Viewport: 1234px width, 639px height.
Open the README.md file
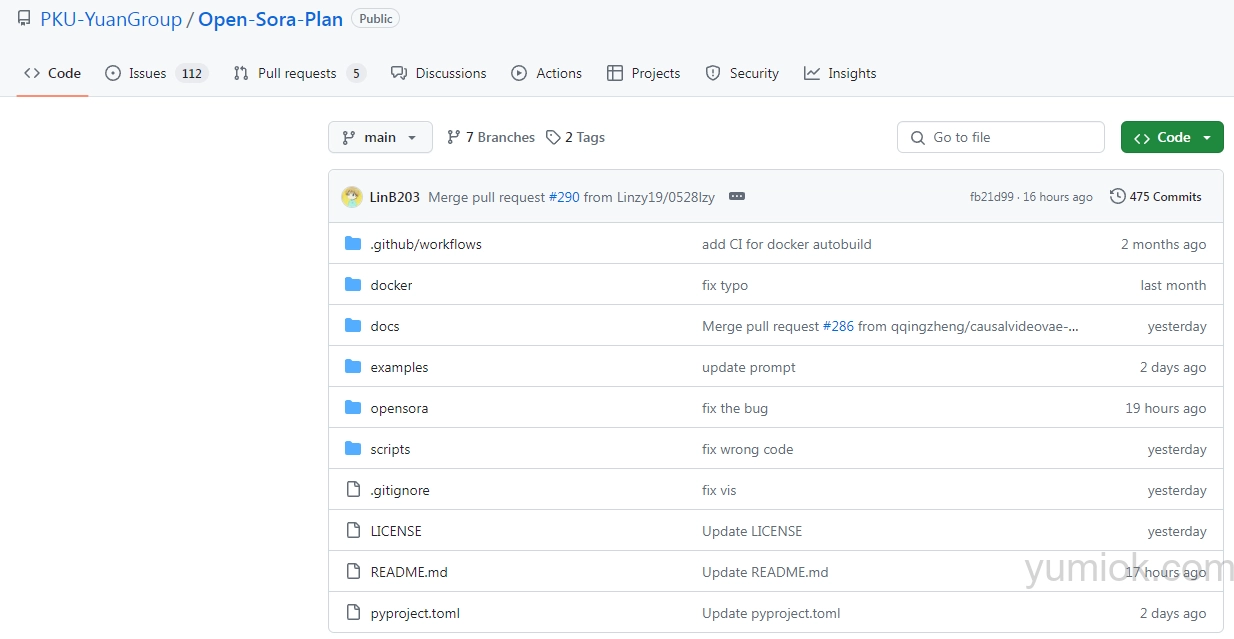point(409,572)
